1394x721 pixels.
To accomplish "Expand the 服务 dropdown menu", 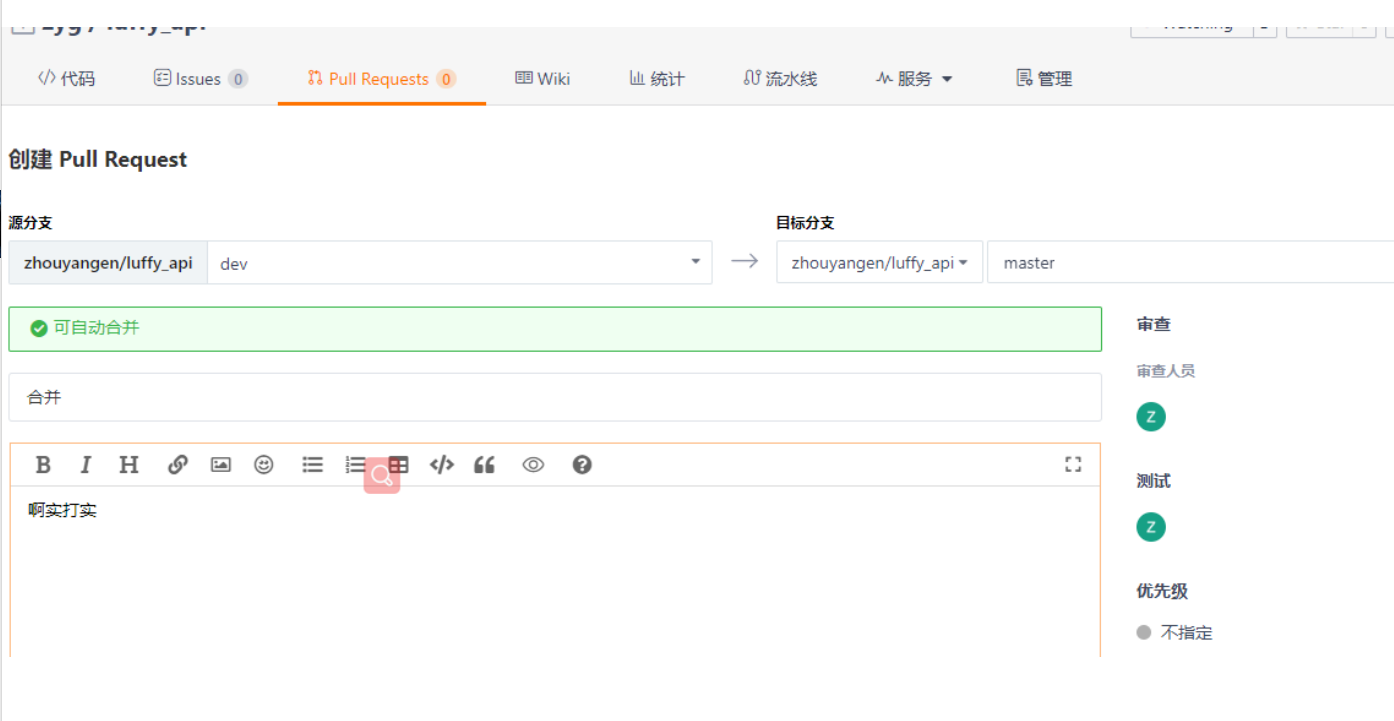I will pos(914,79).
